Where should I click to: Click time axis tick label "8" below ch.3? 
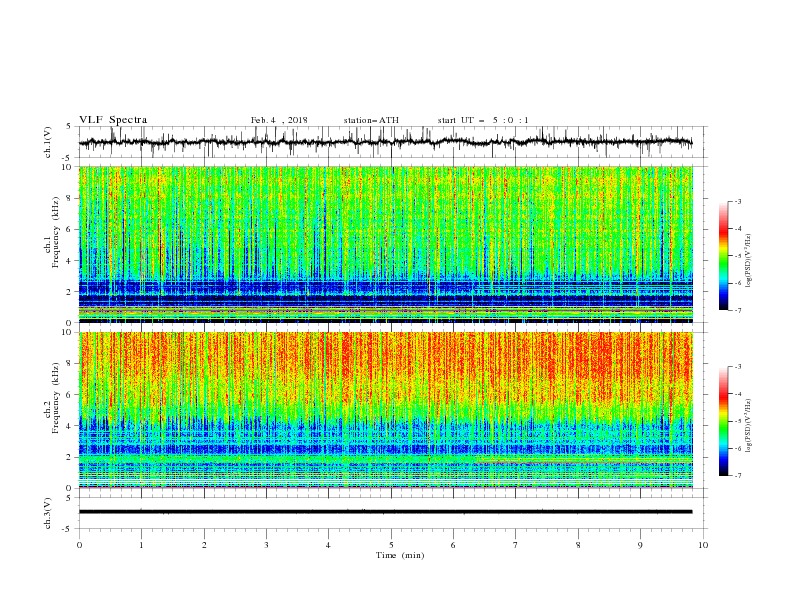tap(578, 545)
